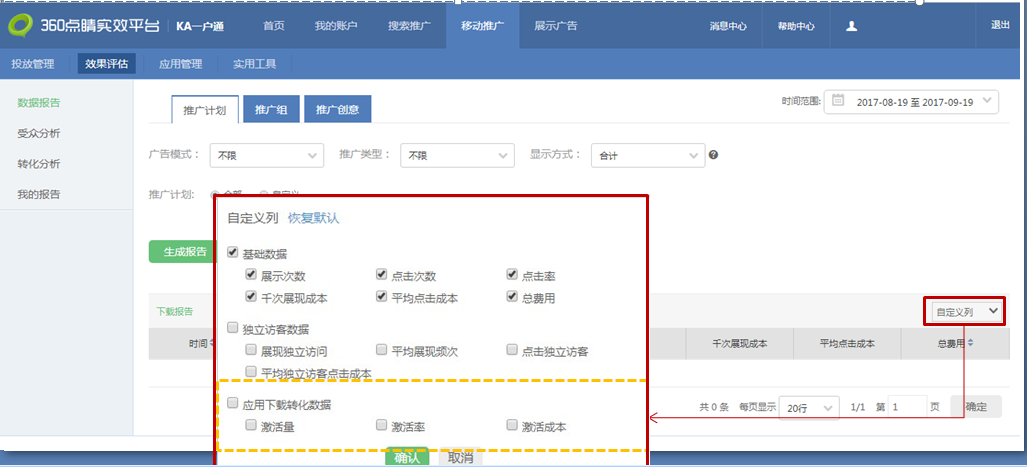Open the 20行 per-page dropdown
Screen dimensions: 1027x467
(808, 407)
